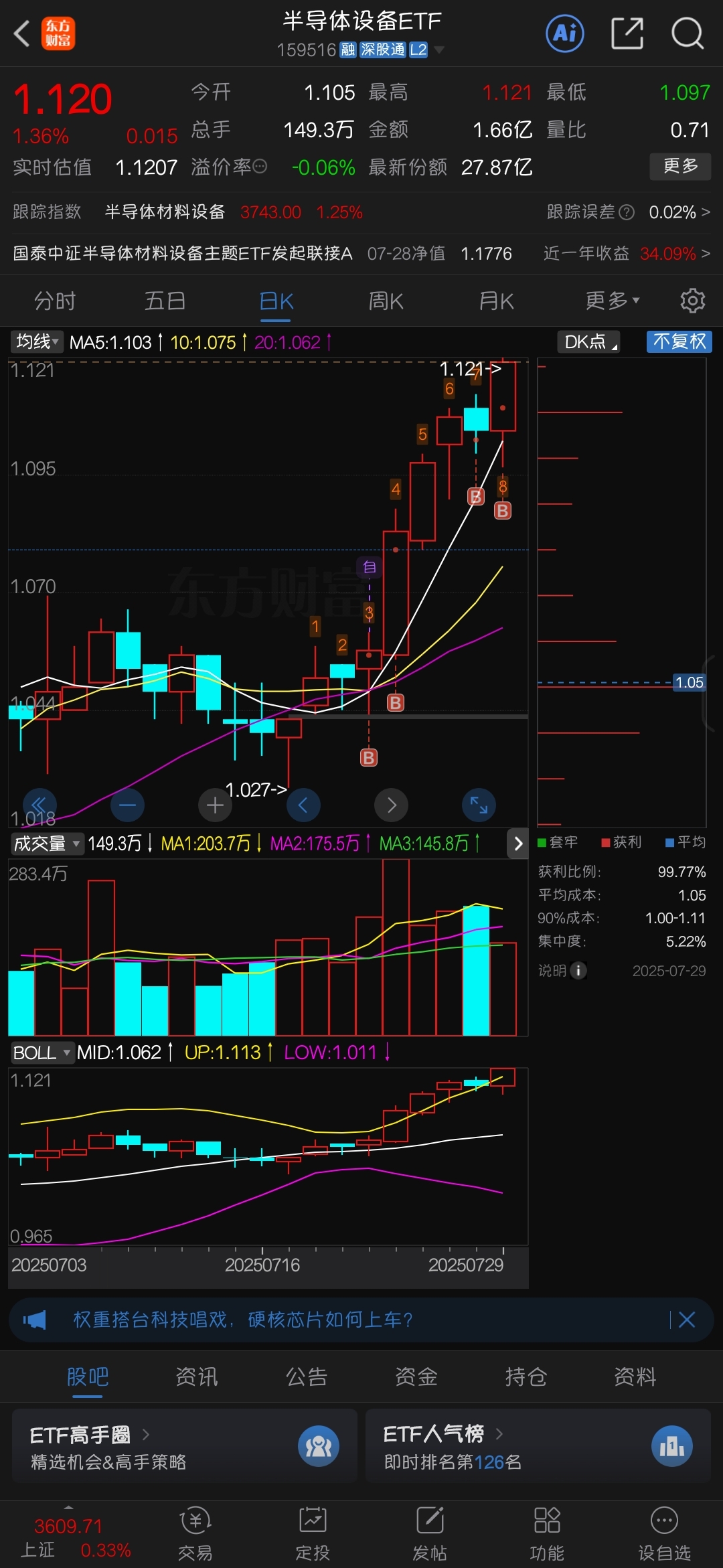Open banner 权重搭台科技唱戏 article
Screen dimensions: 723x1568
point(242,1320)
